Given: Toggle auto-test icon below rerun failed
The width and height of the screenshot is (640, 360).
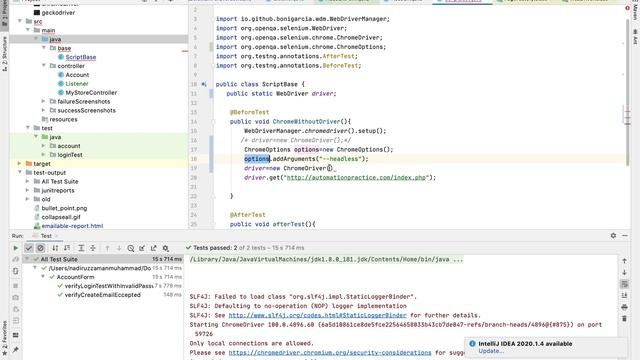Looking at the screenshot, I should tap(16, 271).
